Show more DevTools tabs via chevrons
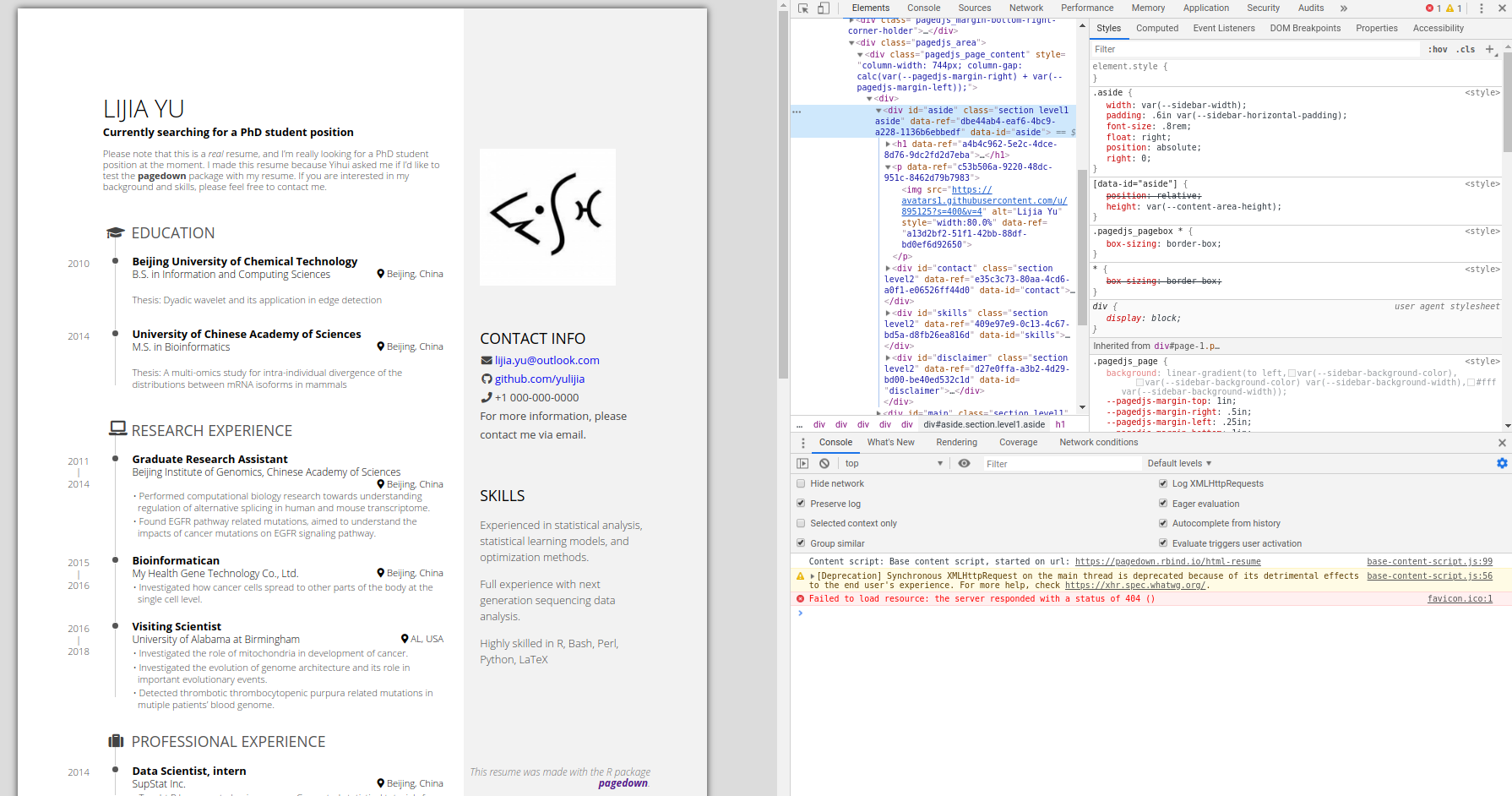 1344,8
